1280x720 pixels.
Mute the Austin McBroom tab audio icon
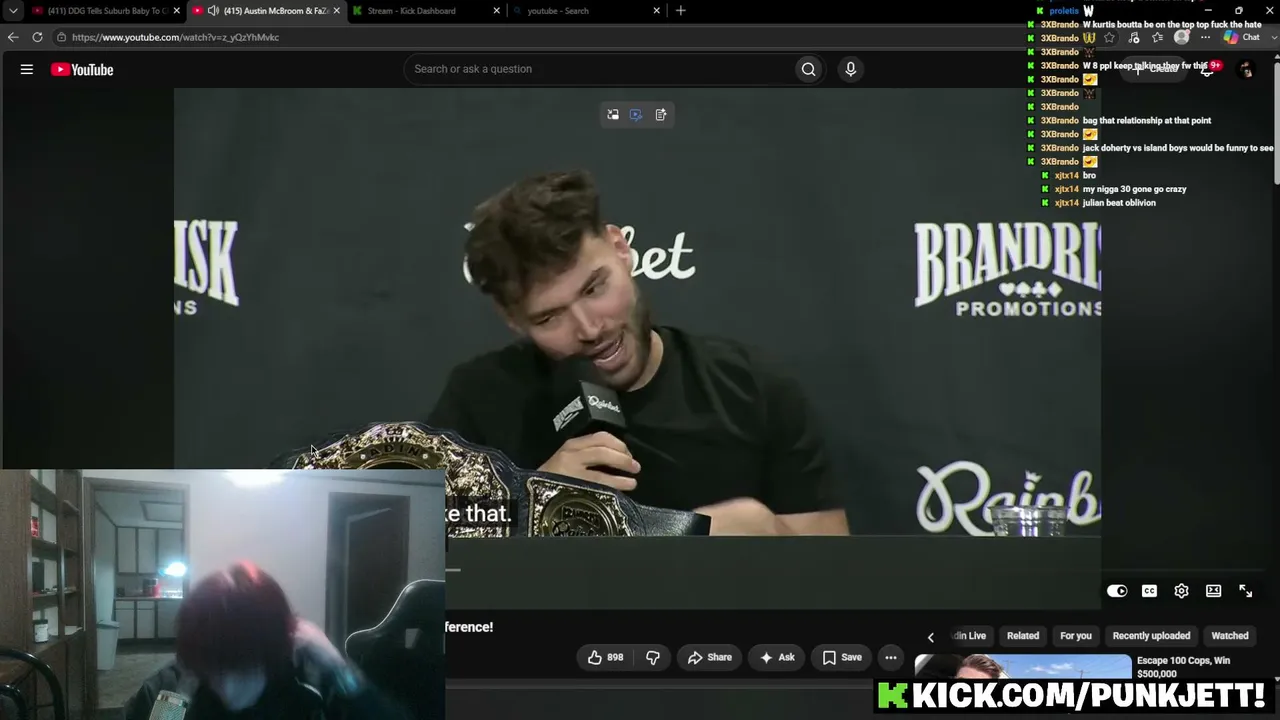[x=213, y=10]
